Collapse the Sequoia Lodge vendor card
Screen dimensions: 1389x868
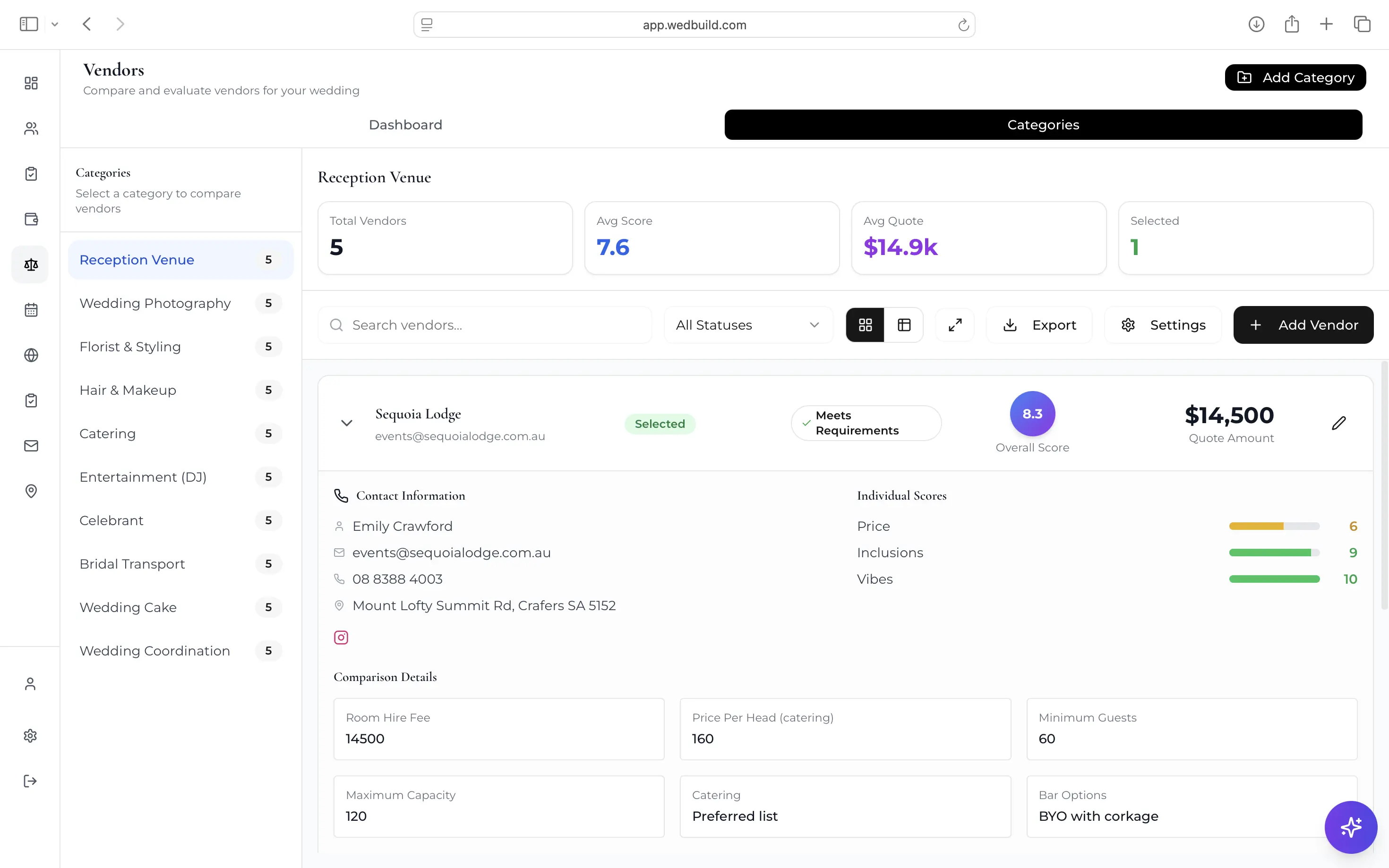tap(347, 423)
